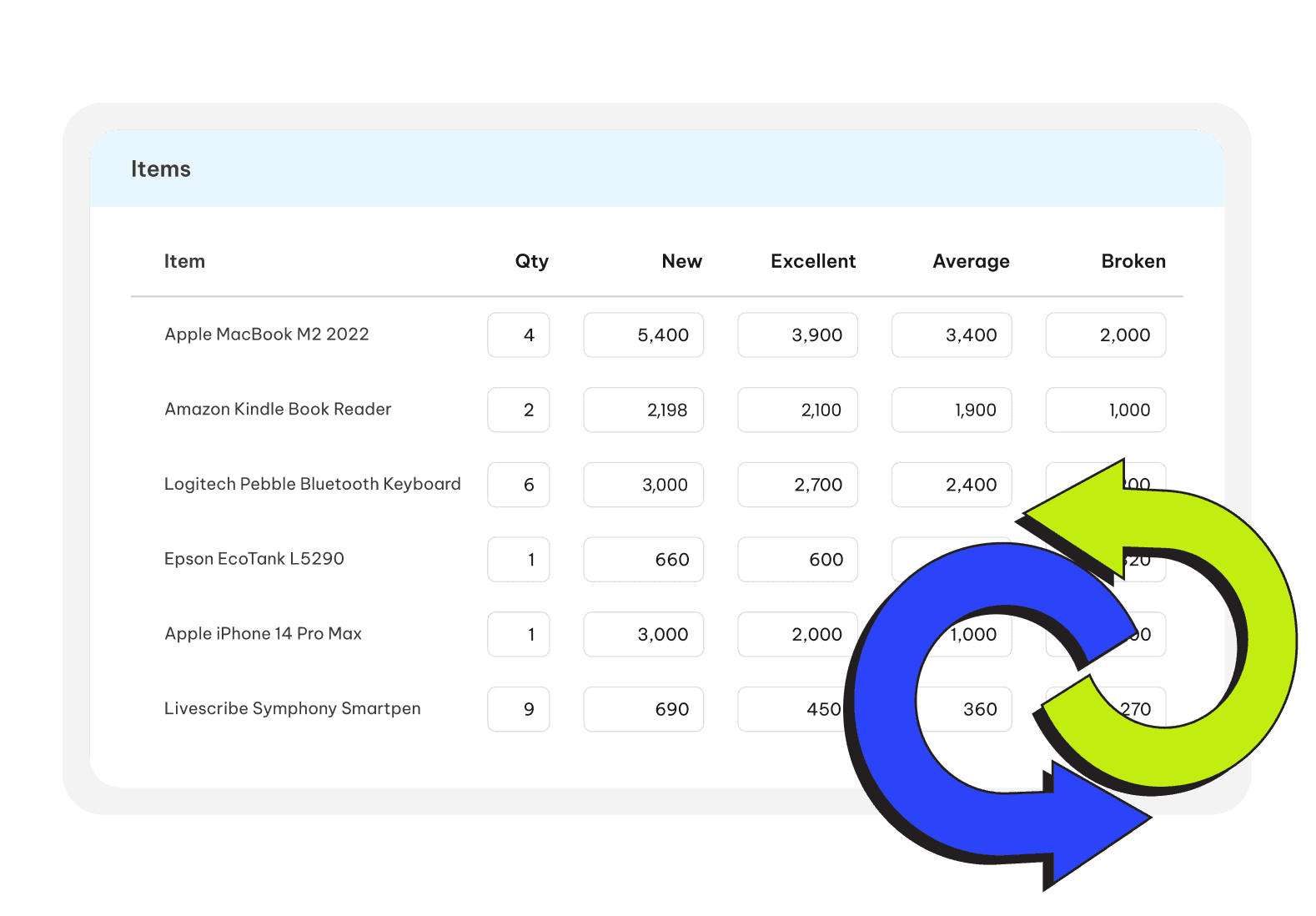
Task: Click the New price 2,198 field
Action: (644, 410)
